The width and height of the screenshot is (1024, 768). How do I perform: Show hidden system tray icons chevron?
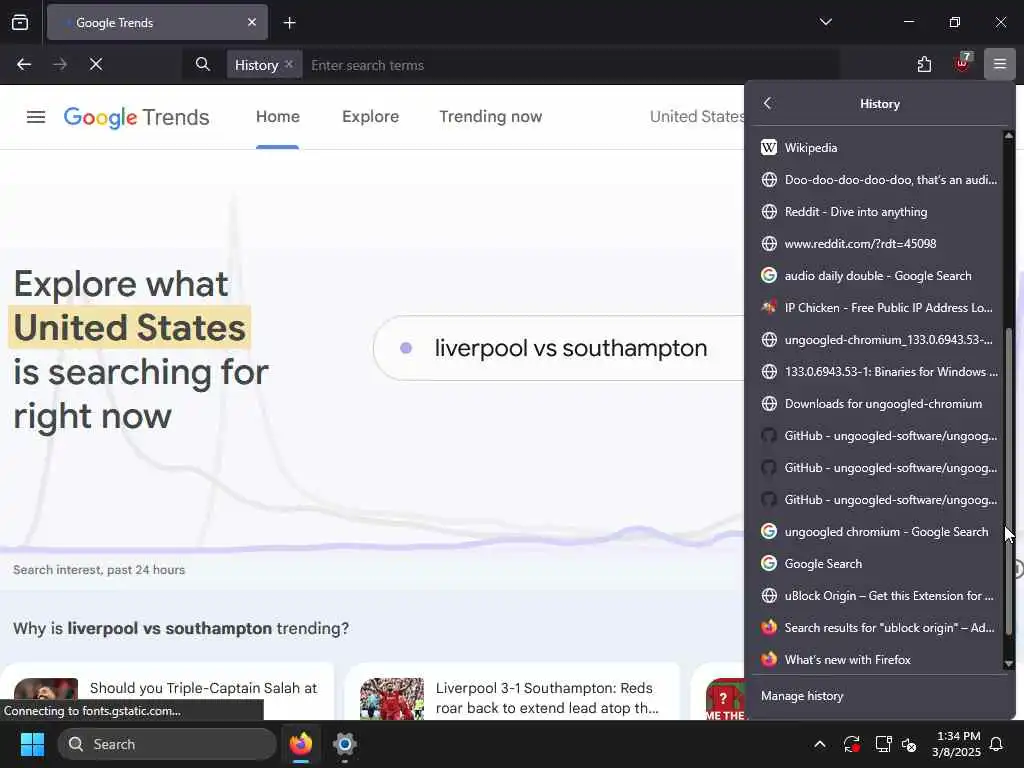pyautogui.click(x=820, y=744)
